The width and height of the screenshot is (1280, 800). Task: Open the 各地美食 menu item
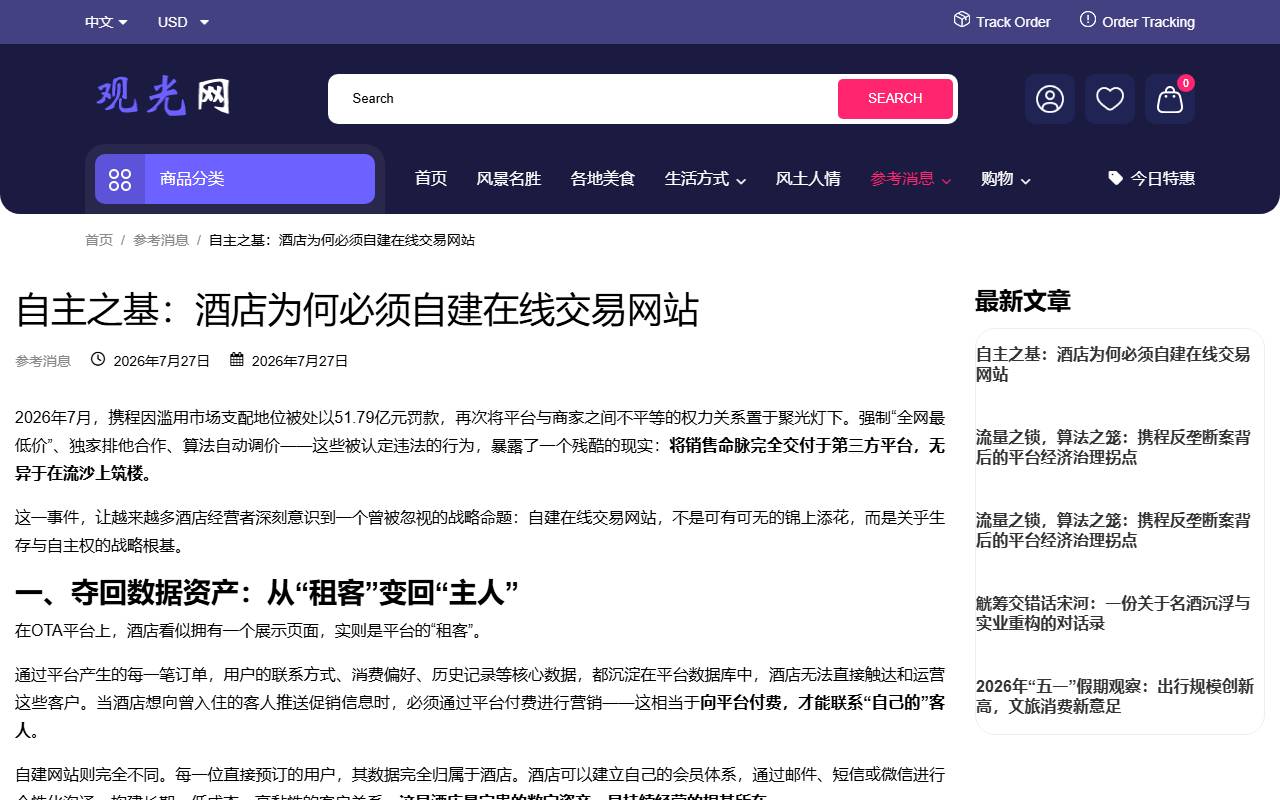click(x=603, y=178)
